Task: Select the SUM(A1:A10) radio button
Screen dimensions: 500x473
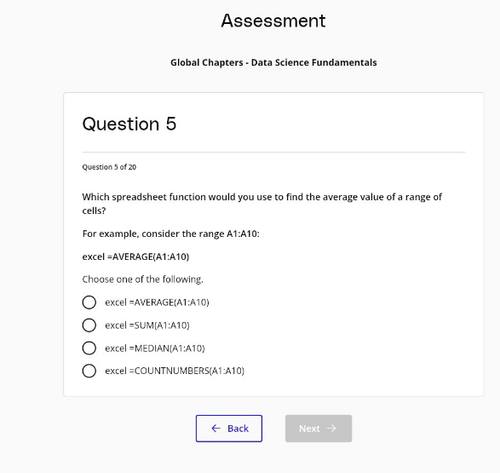Action: (89, 325)
